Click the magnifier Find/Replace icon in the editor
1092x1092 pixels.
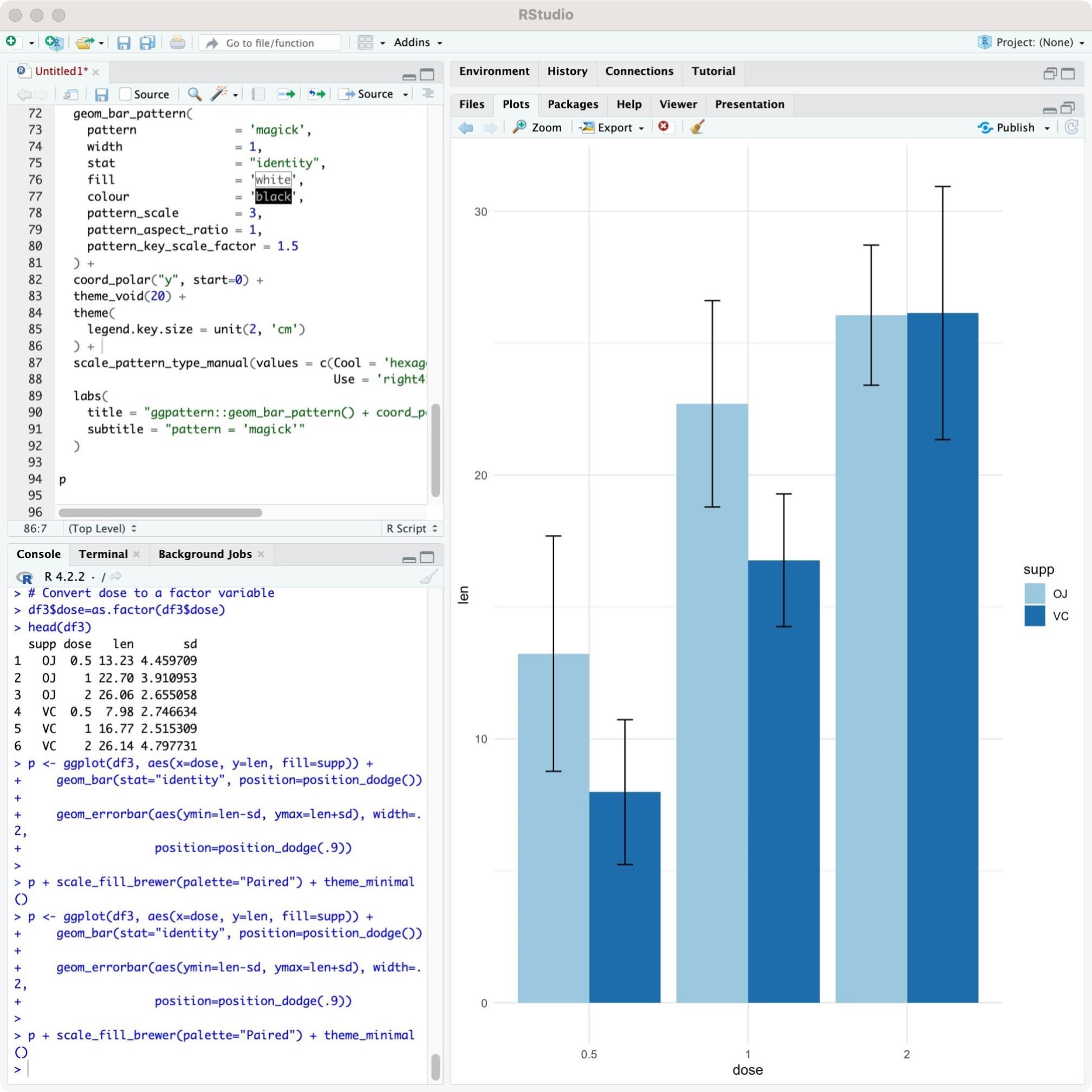194,94
